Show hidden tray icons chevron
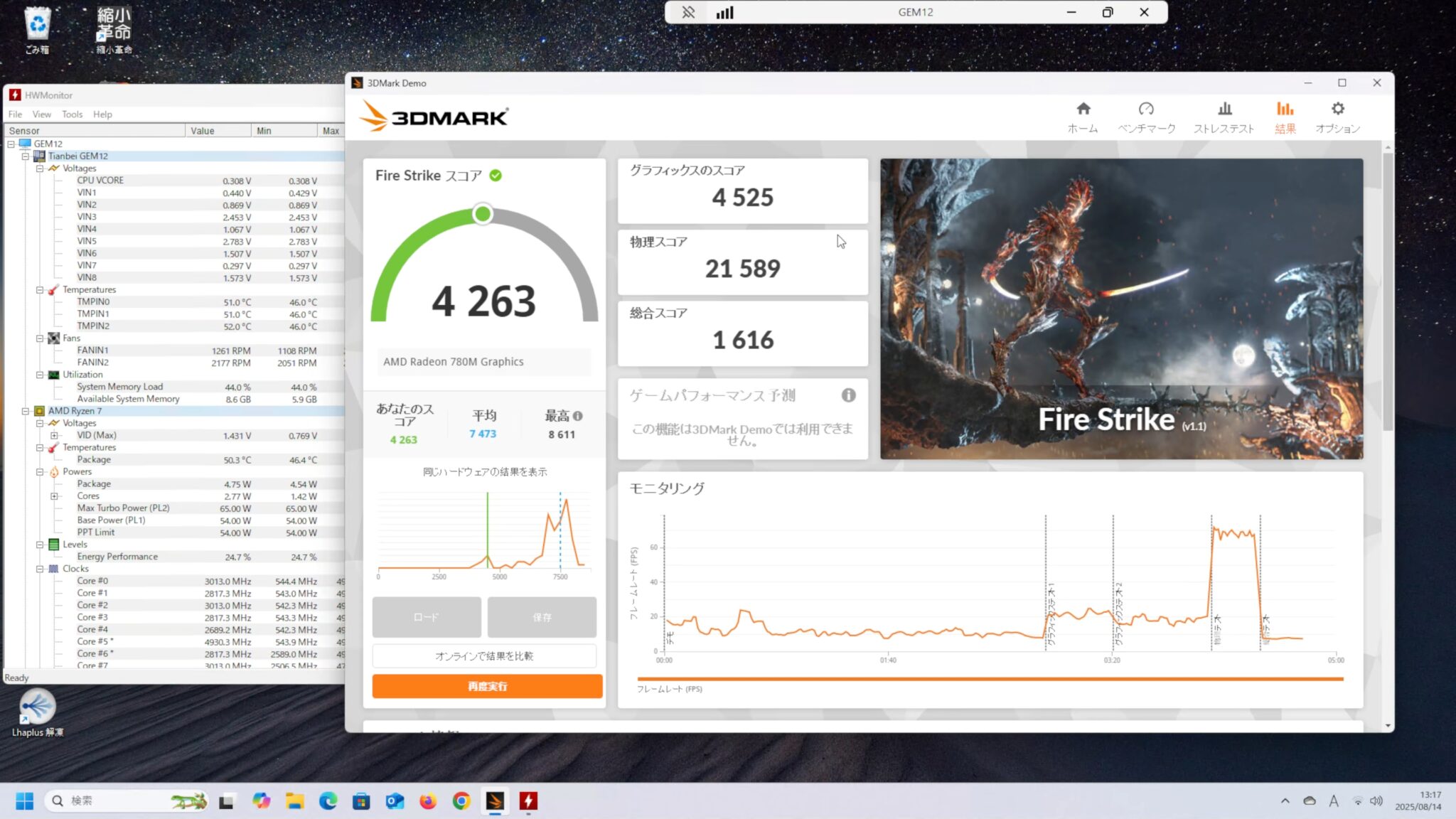Image resolution: width=1456 pixels, height=819 pixels. point(1285,801)
